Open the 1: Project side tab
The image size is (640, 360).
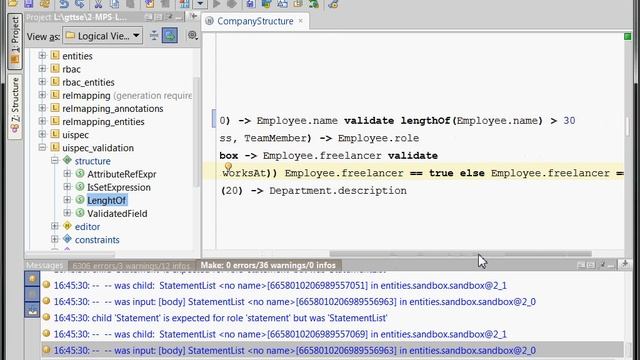coord(15,41)
